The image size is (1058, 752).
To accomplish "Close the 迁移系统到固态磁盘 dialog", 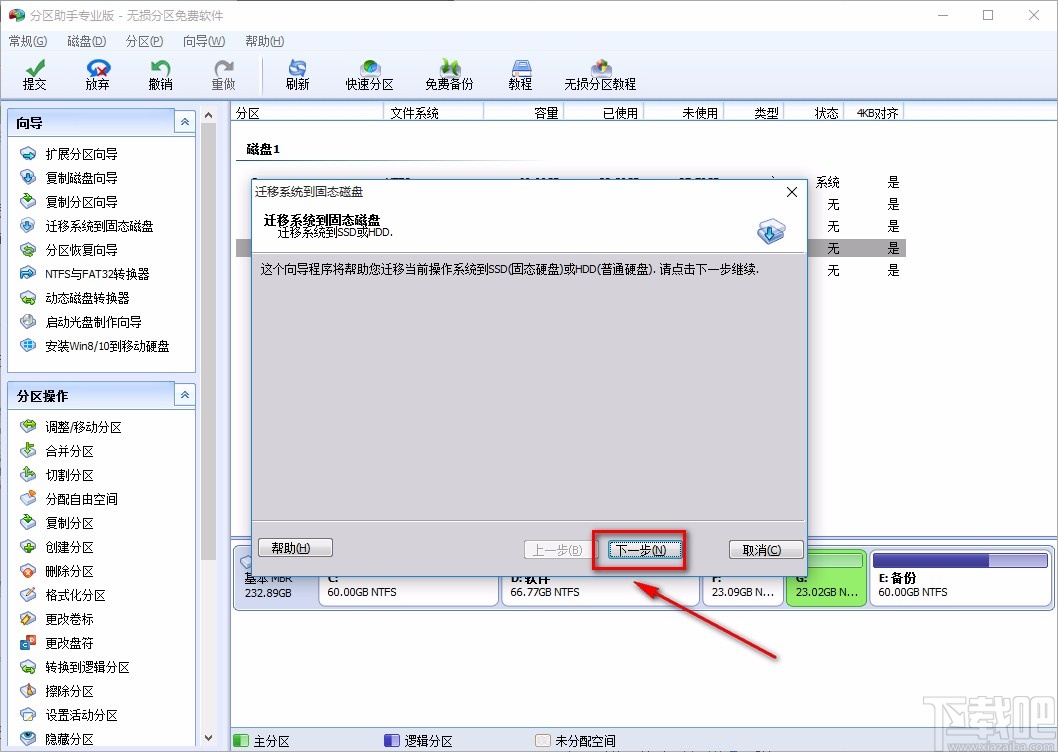I will tap(792, 192).
